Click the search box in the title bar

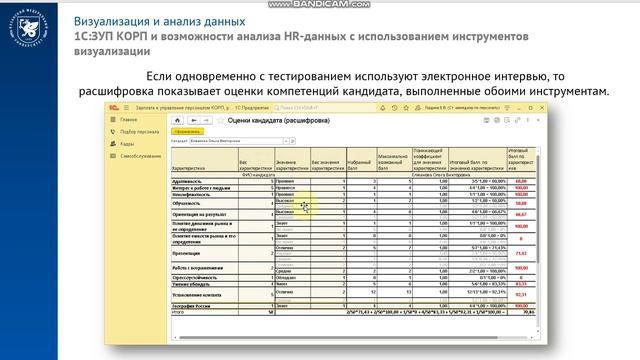(324, 108)
